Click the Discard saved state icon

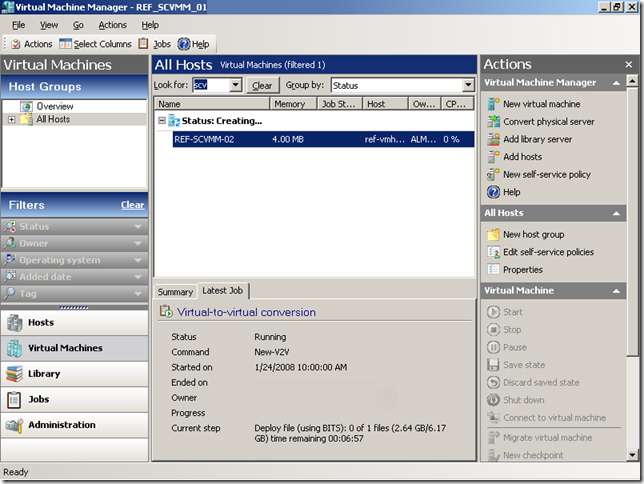click(x=493, y=383)
